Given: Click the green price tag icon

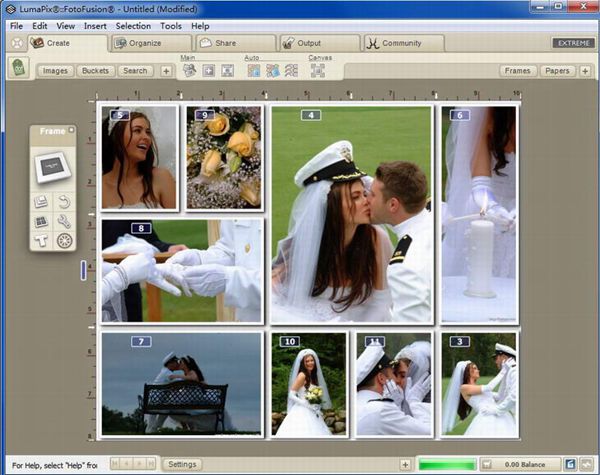Looking at the screenshot, I should tap(19, 68).
